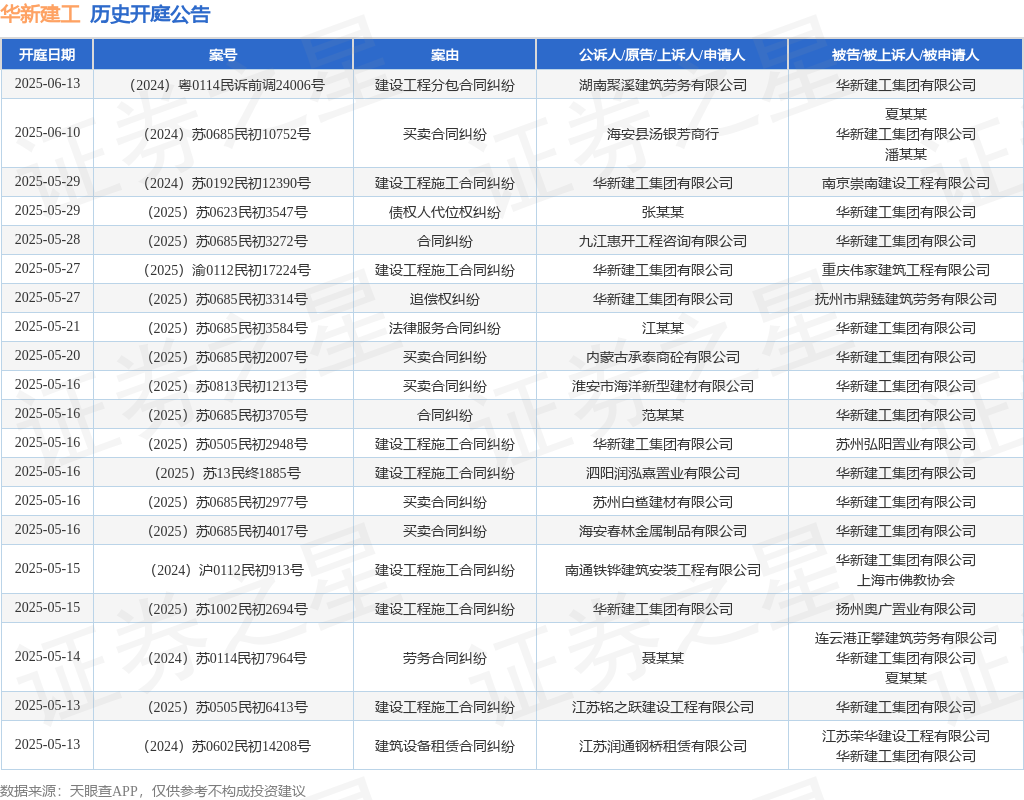Click case number (2025)苏0623民初3547号
The image size is (1024, 800).
click(x=223, y=212)
